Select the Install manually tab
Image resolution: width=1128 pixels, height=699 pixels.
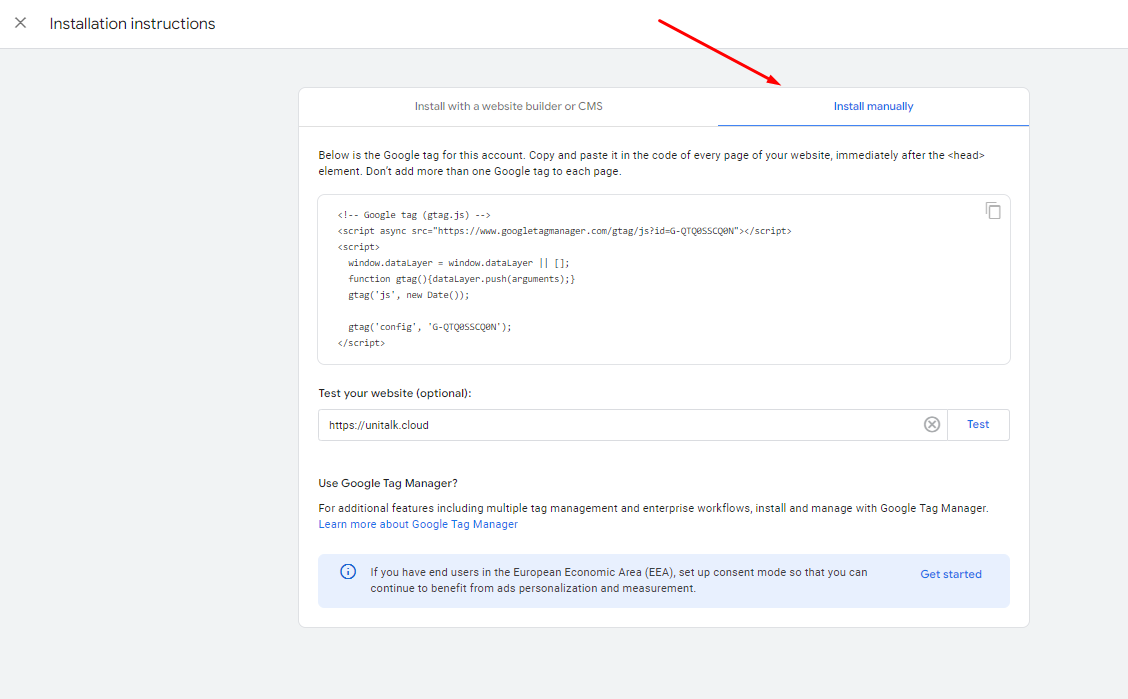pos(873,106)
